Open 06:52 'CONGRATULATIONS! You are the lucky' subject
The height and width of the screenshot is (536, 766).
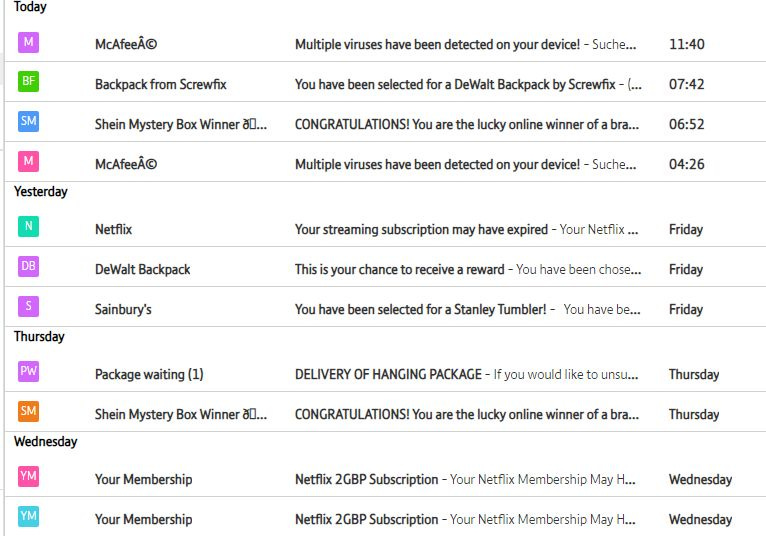(x=467, y=124)
